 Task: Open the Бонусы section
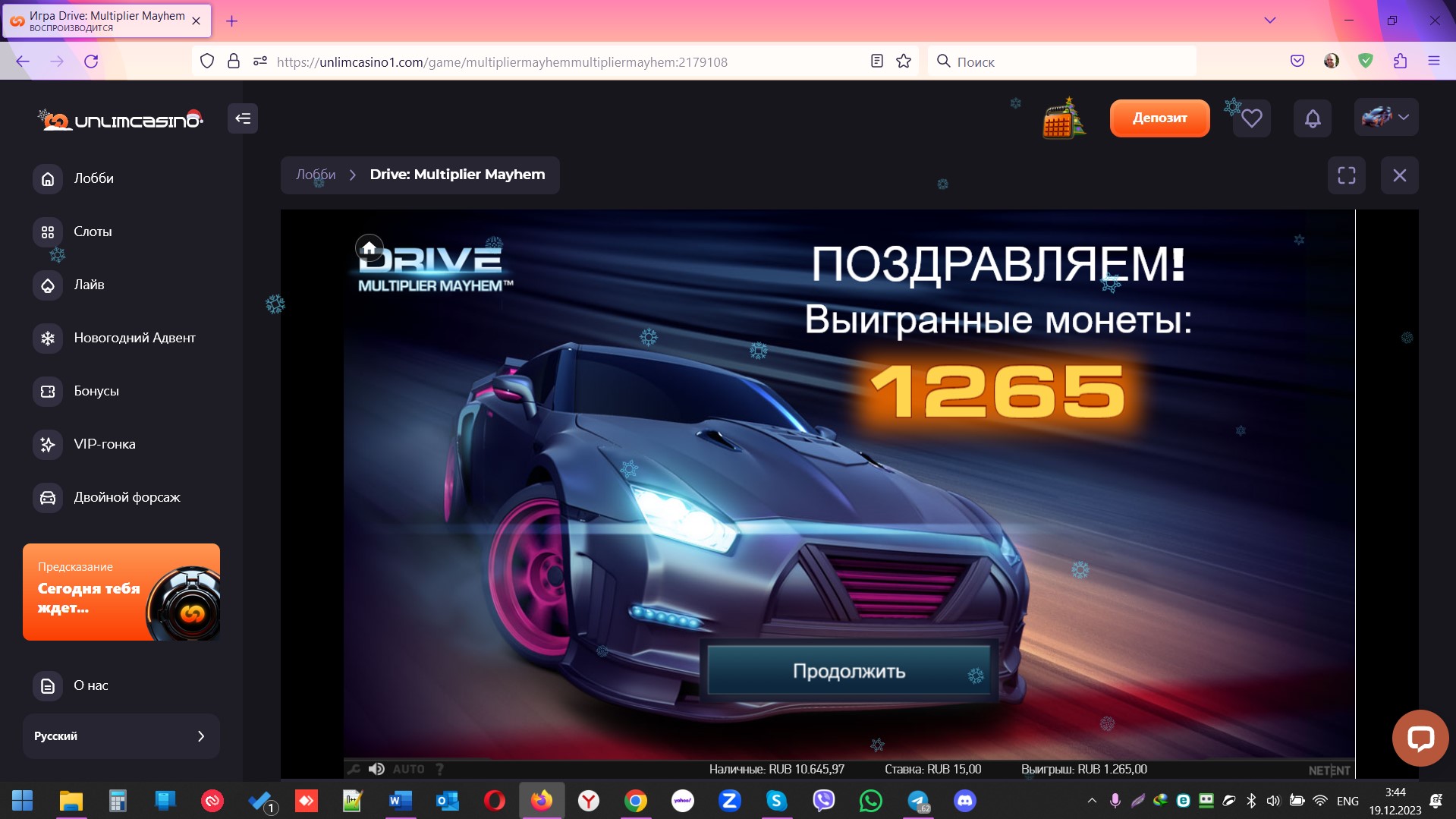(x=76, y=391)
